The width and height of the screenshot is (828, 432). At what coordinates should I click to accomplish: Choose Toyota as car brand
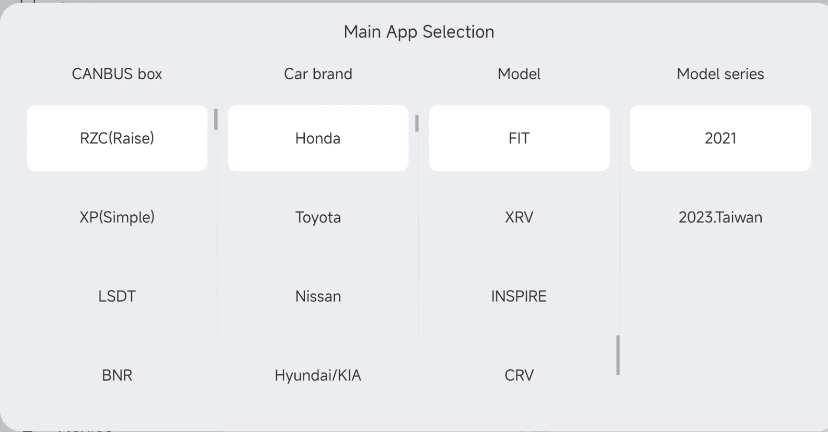tap(318, 217)
